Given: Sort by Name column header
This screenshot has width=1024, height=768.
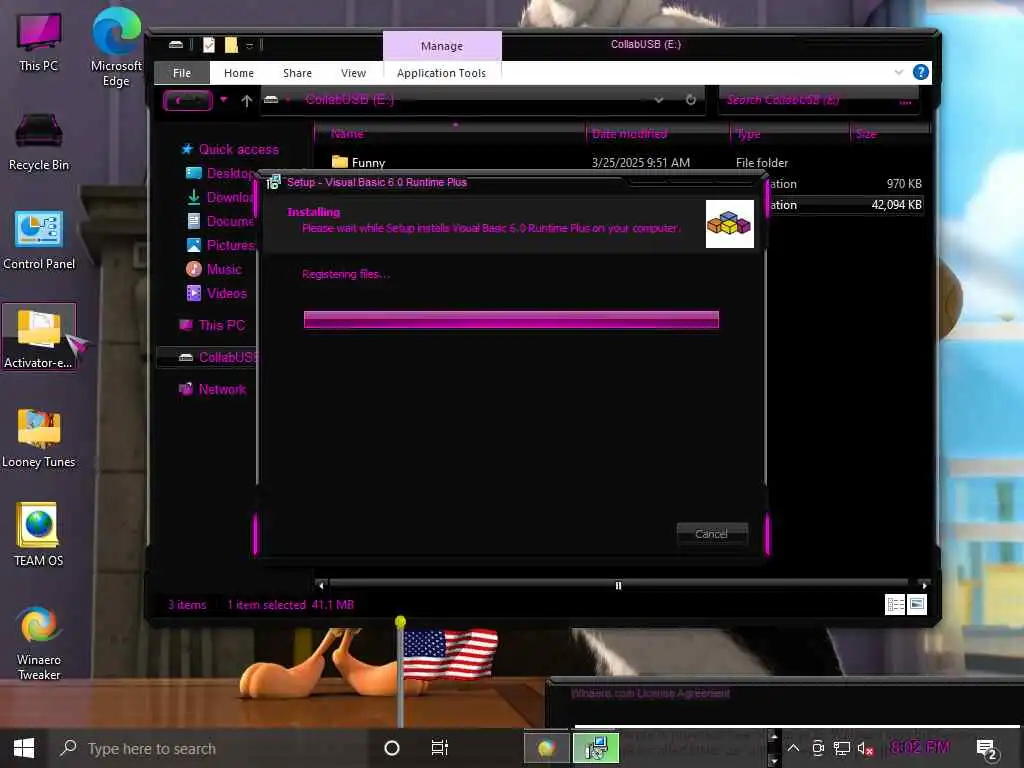Looking at the screenshot, I should tap(451, 134).
